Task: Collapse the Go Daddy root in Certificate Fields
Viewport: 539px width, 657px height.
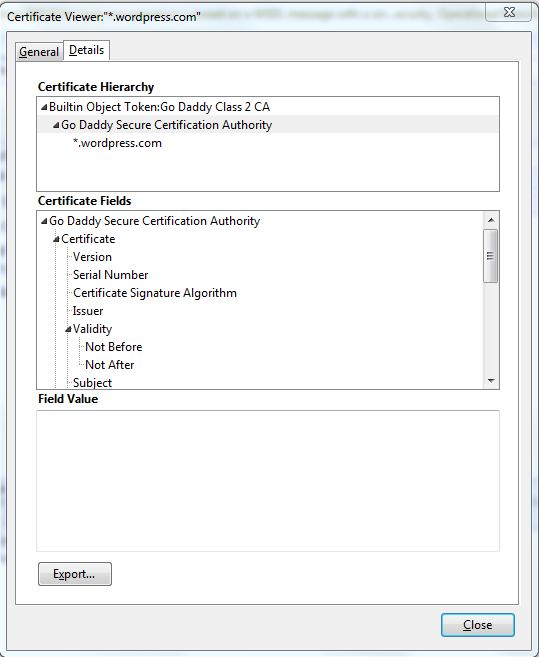Action: 44,221
